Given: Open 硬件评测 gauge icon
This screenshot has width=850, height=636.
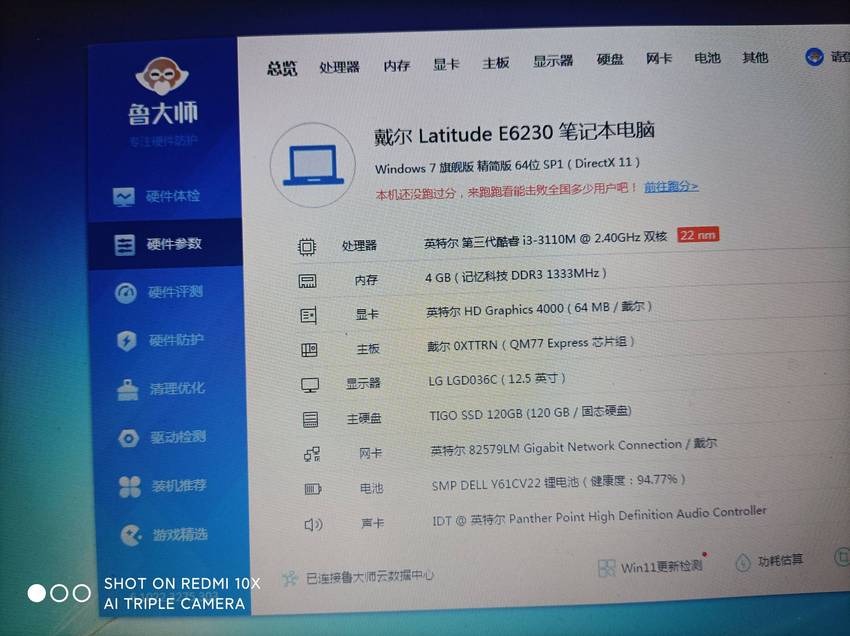Looking at the screenshot, I should (126, 293).
